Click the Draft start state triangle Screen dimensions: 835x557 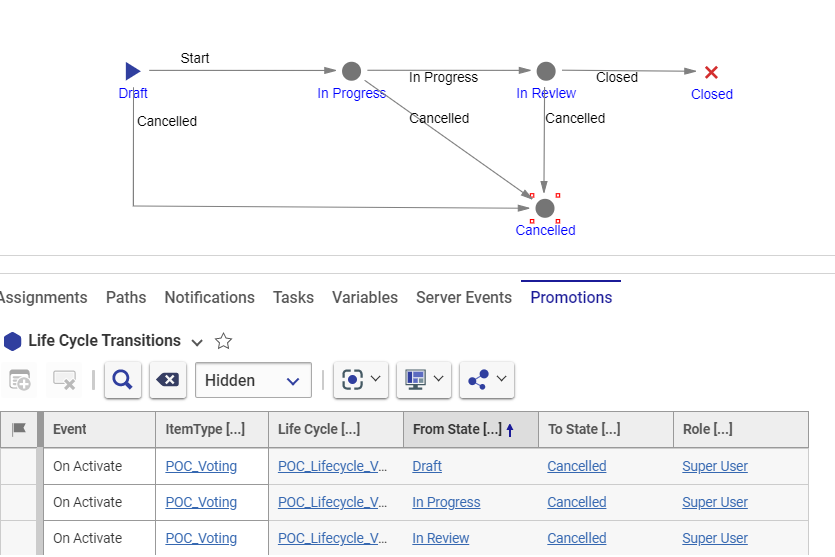pos(133,71)
